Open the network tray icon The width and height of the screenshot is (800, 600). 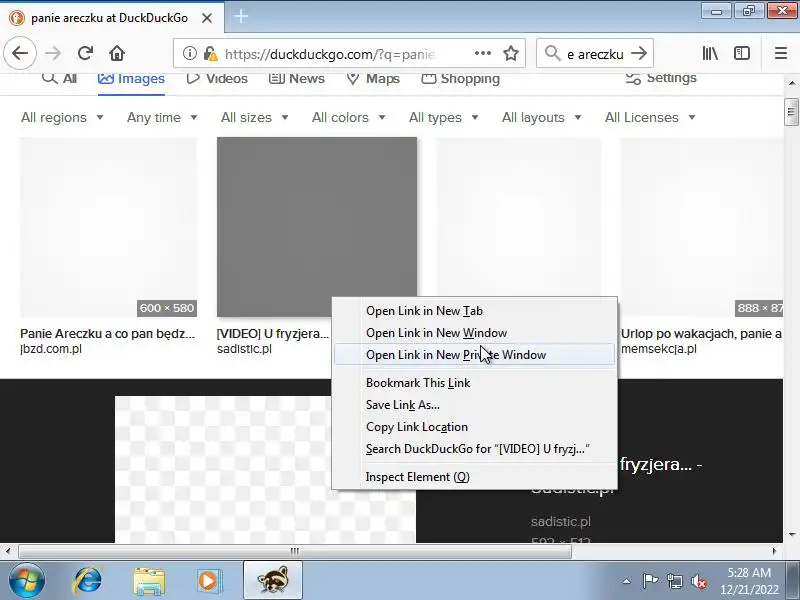674,581
